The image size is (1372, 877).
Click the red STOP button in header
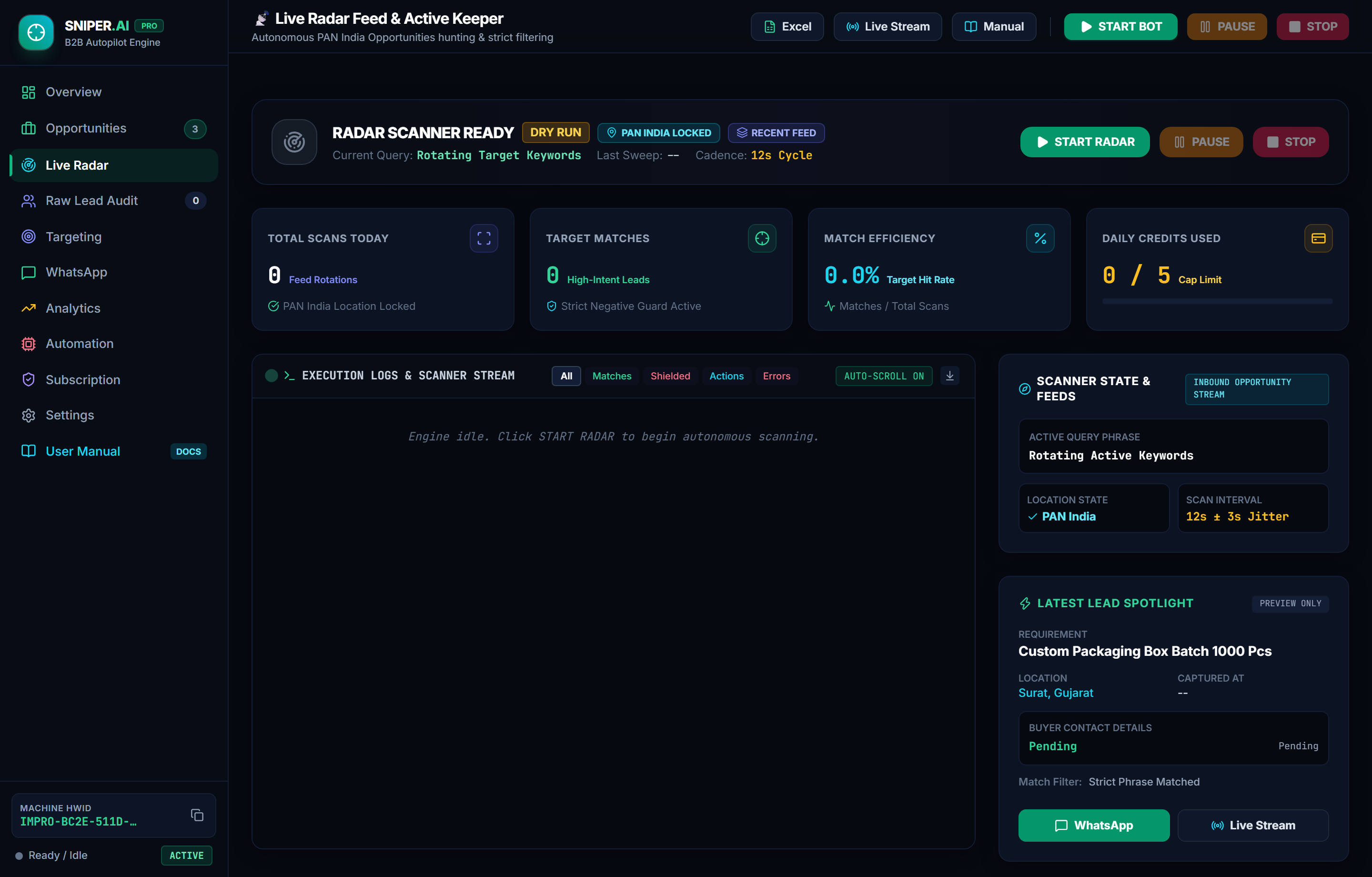[1312, 26]
